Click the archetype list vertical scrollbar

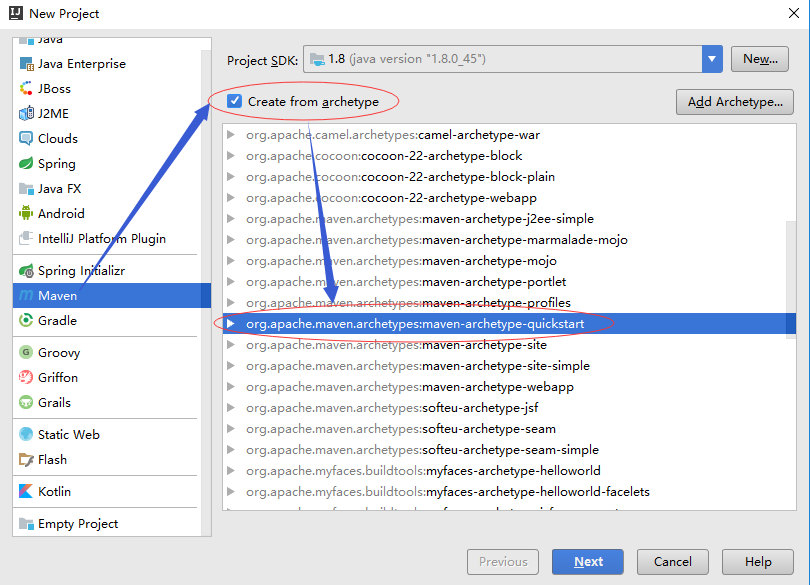pos(791,279)
